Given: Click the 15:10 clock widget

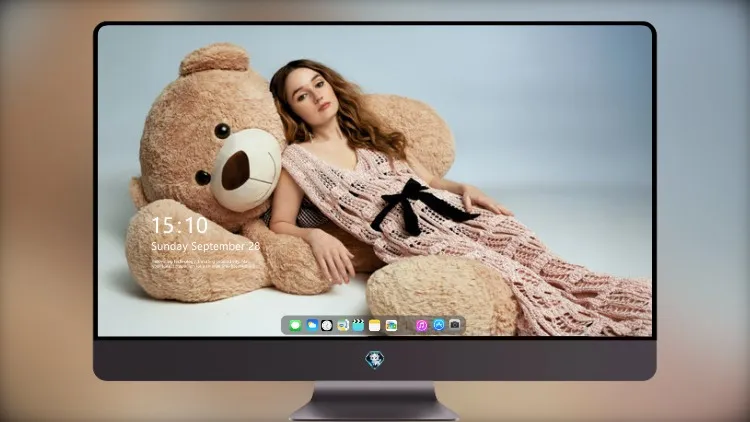Looking at the screenshot, I should click(180, 225).
